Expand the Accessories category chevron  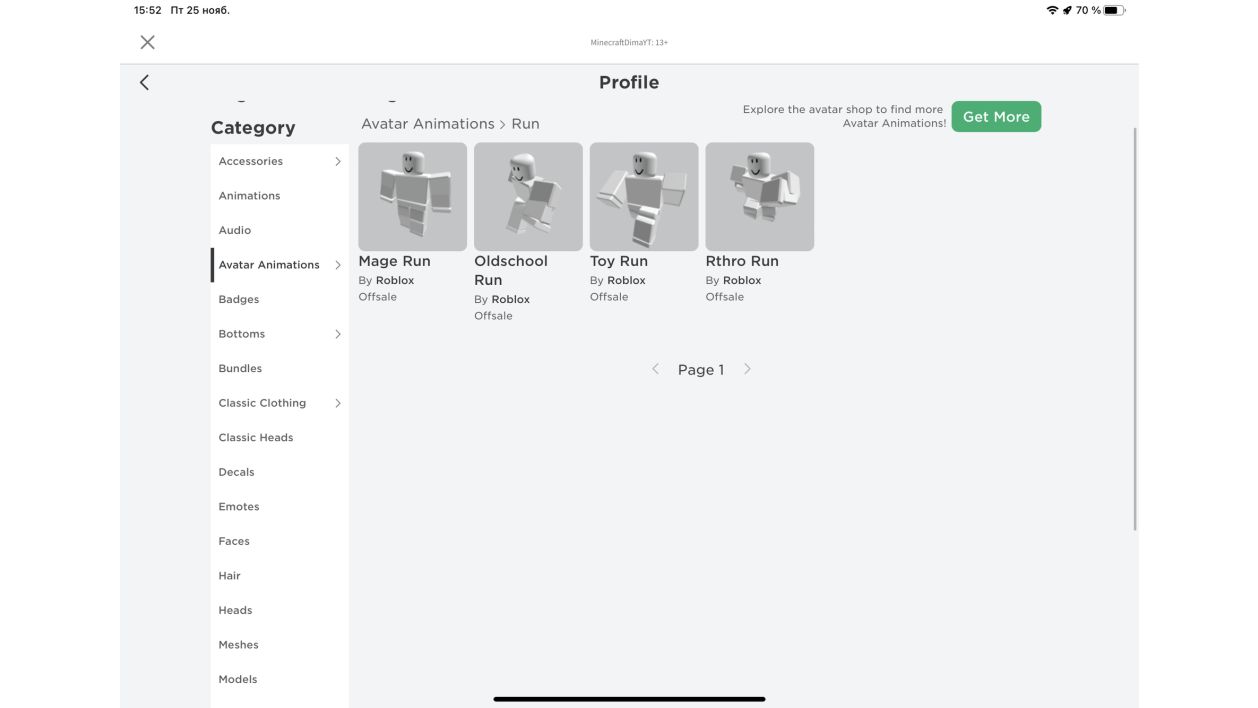pyautogui.click(x=338, y=161)
